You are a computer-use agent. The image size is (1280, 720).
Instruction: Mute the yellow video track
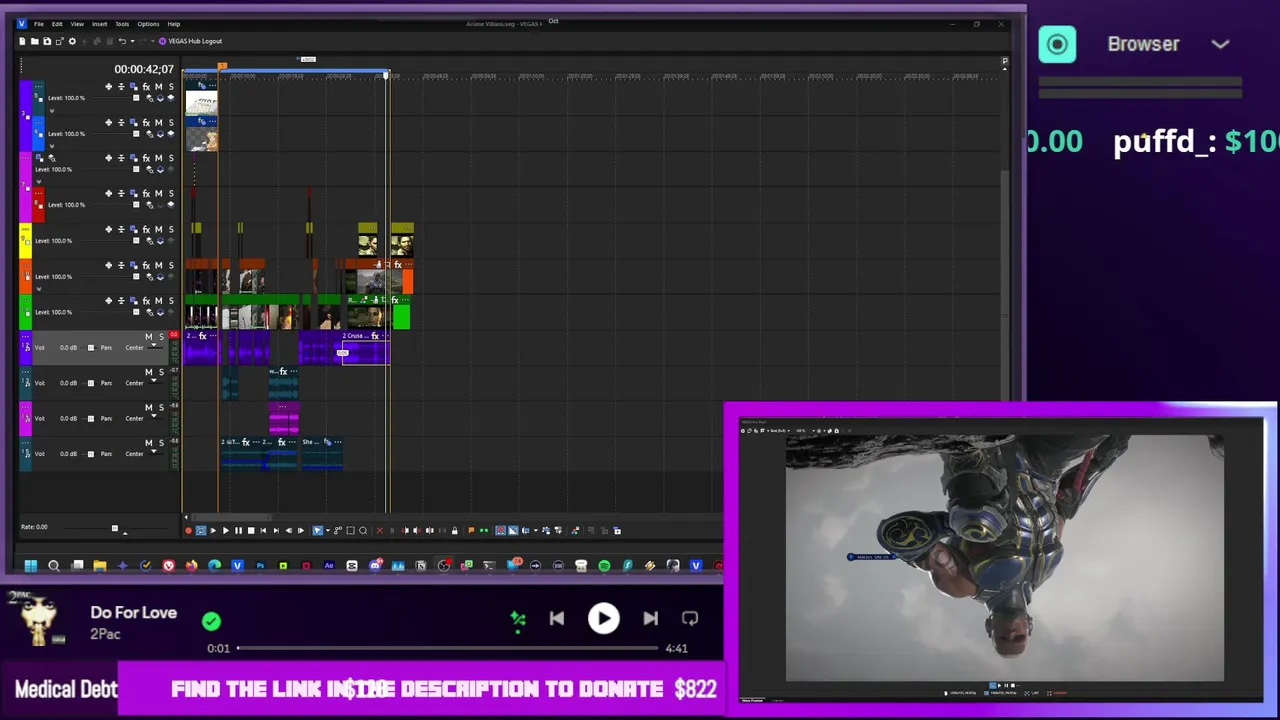pos(158,229)
